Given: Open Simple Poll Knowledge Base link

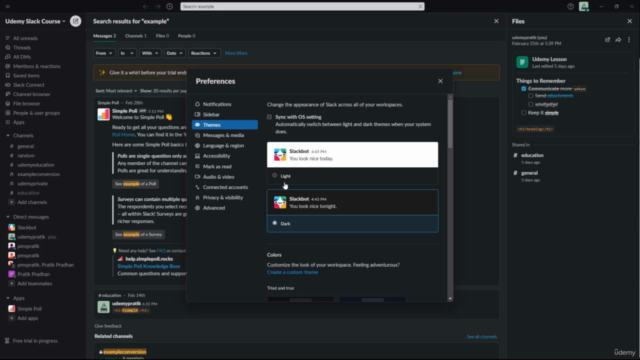Looking at the screenshot, I should 149,266.
